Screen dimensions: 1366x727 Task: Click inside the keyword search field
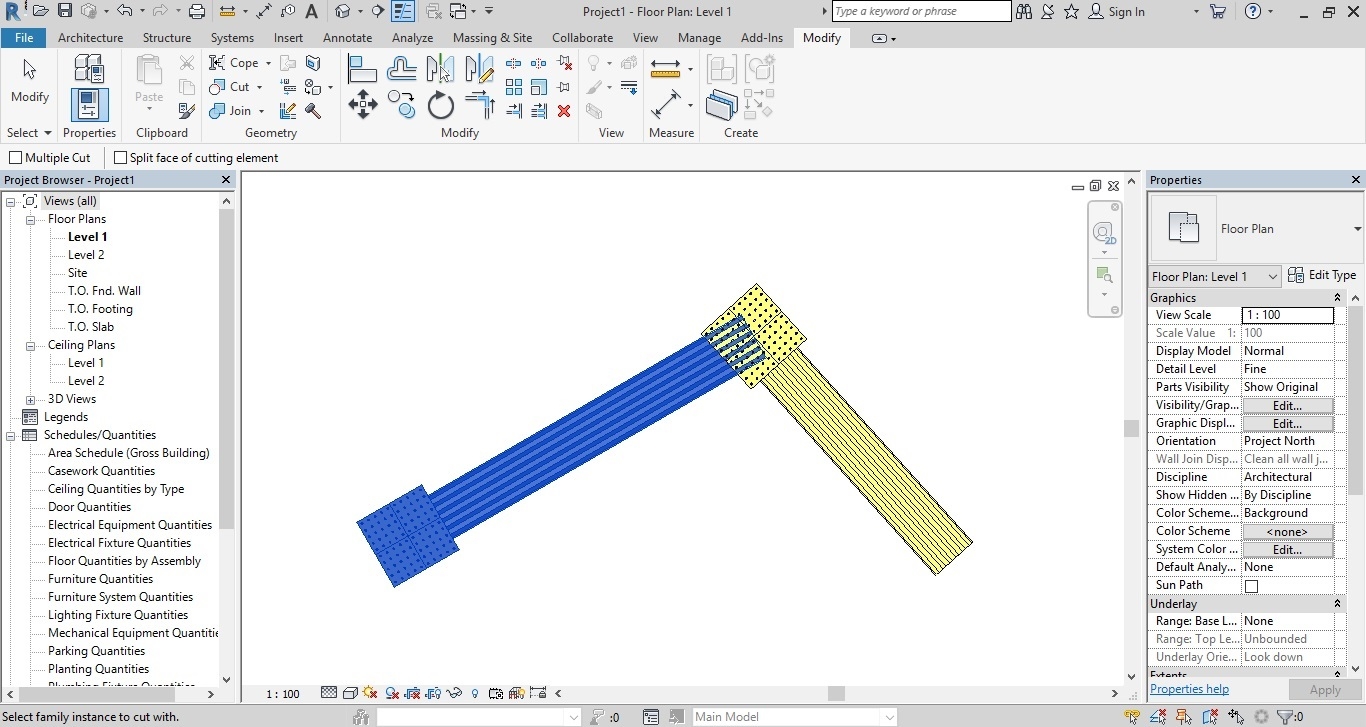(920, 11)
